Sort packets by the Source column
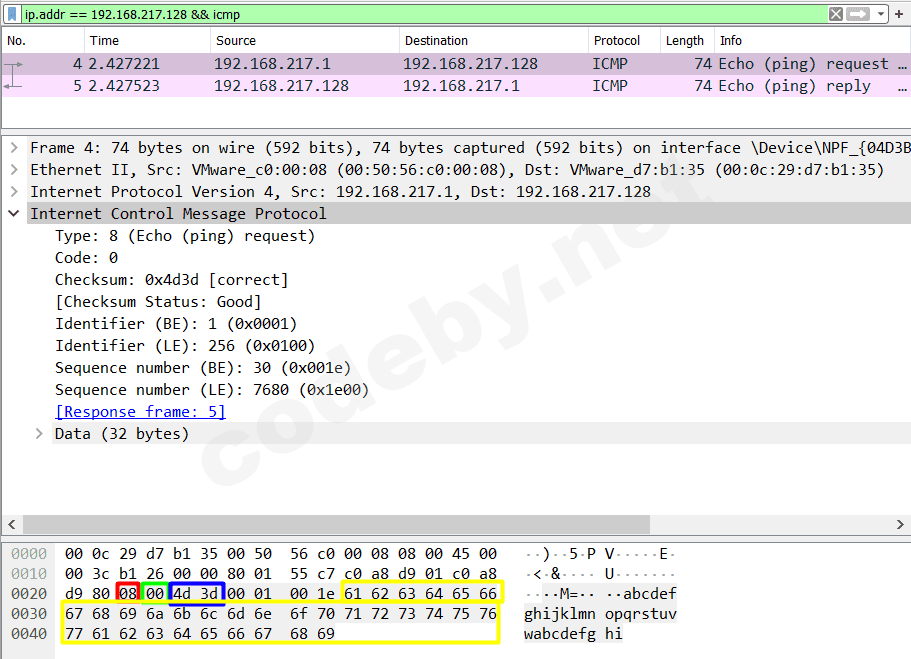 point(305,41)
